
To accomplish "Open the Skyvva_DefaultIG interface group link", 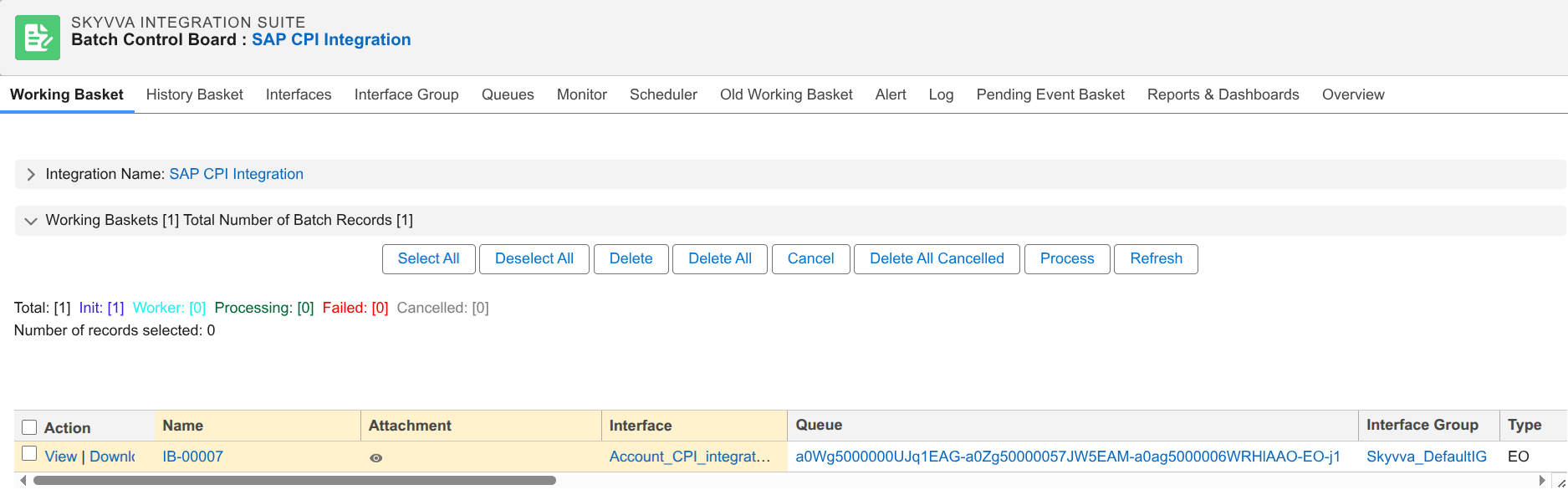I will click(1427, 457).
